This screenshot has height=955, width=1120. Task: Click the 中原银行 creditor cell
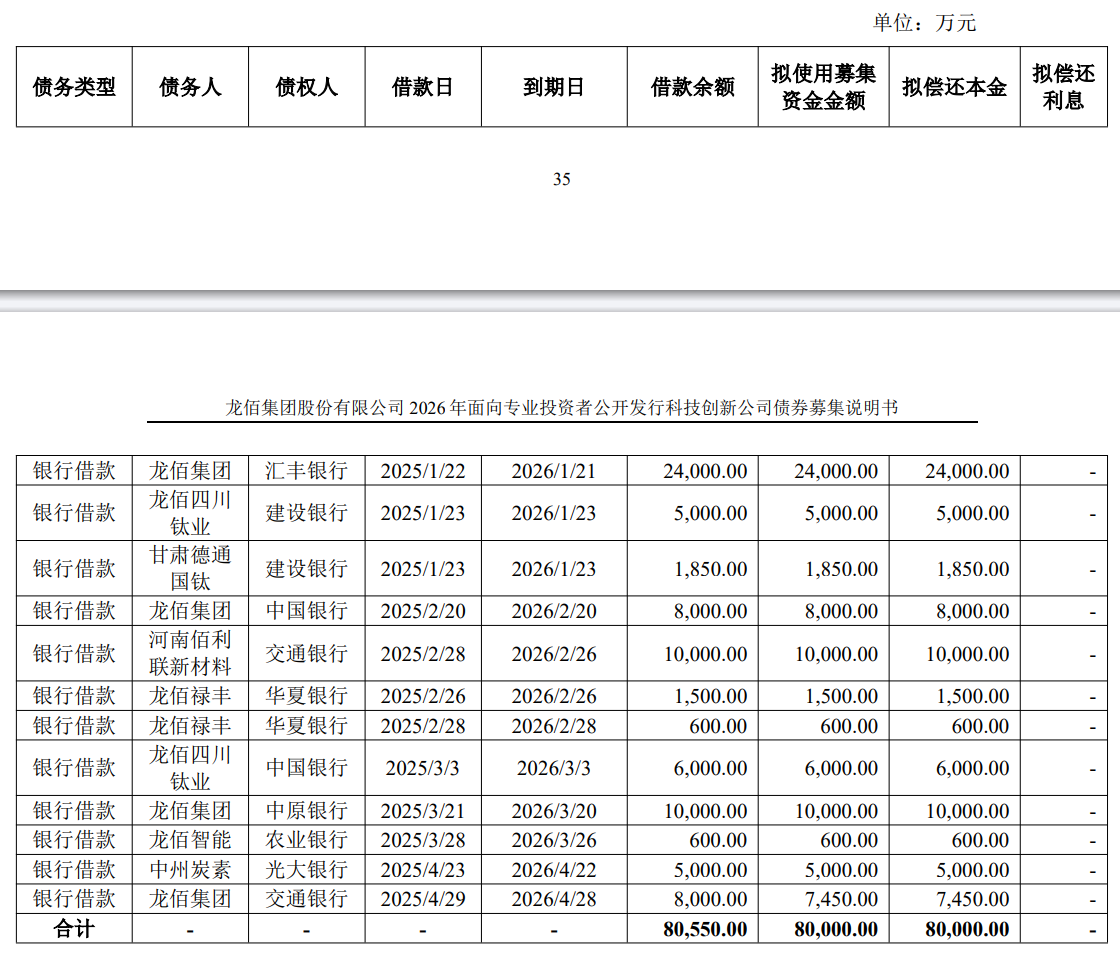[x=306, y=810]
